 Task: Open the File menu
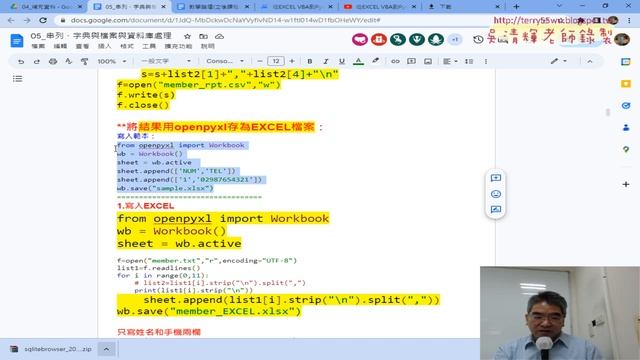point(38,46)
